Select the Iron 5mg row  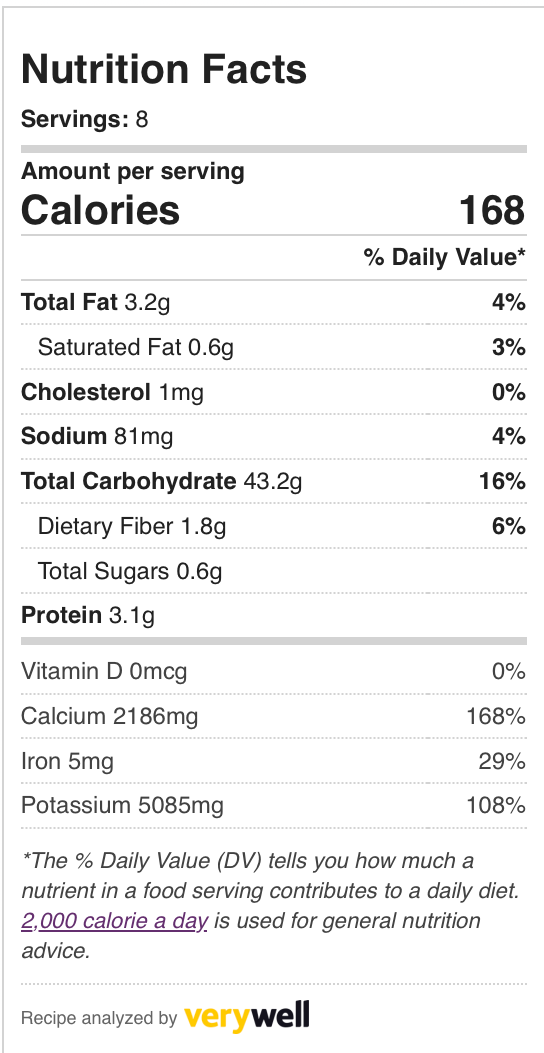click(x=273, y=762)
